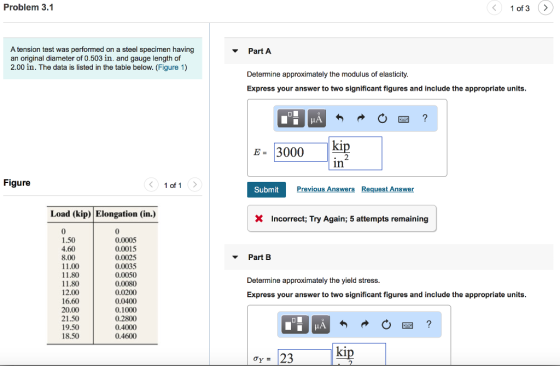Viewport: 560px width, 366px height.
Task: Go to the next problem arrow
Action: (x=545, y=7)
